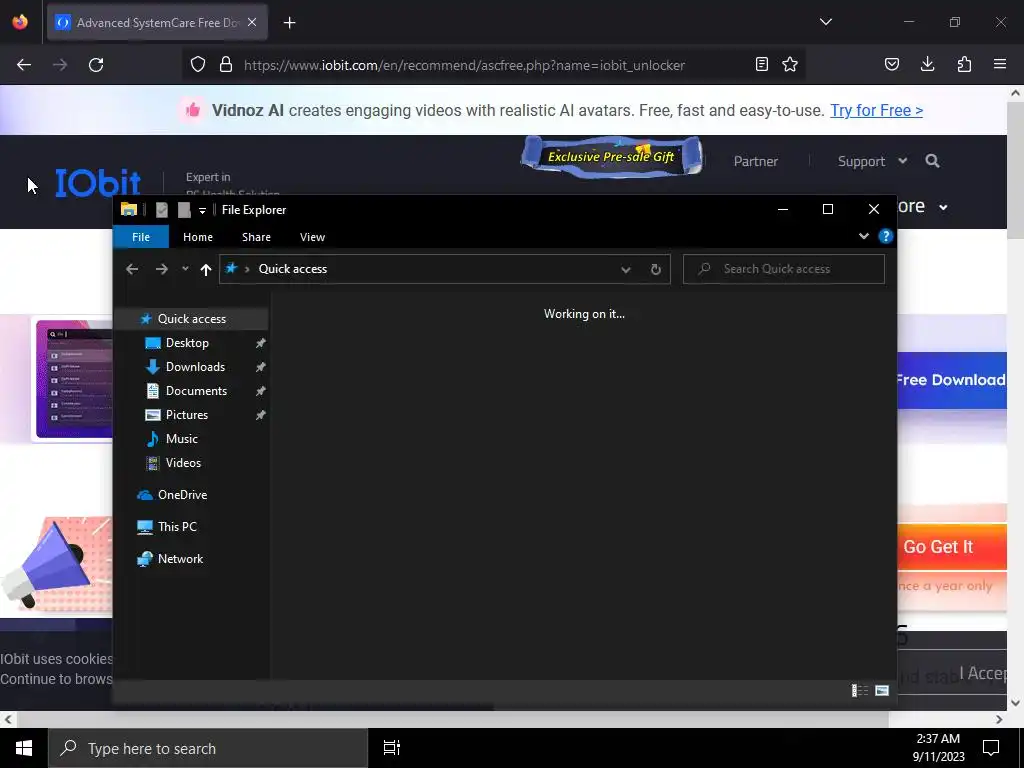The height and width of the screenshot is (768, 1024).
Task: Open Firefox hamburger application menu
Action: [x=1000, y=64]
